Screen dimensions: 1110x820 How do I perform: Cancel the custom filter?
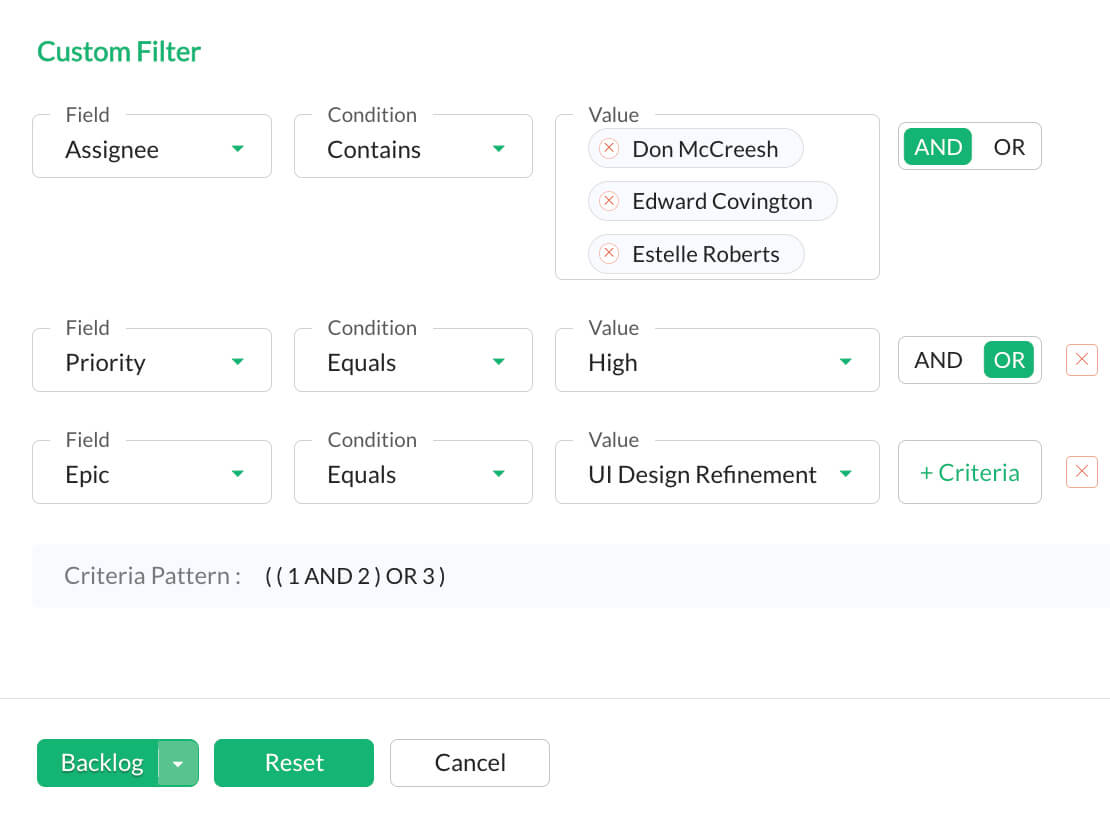469,762
